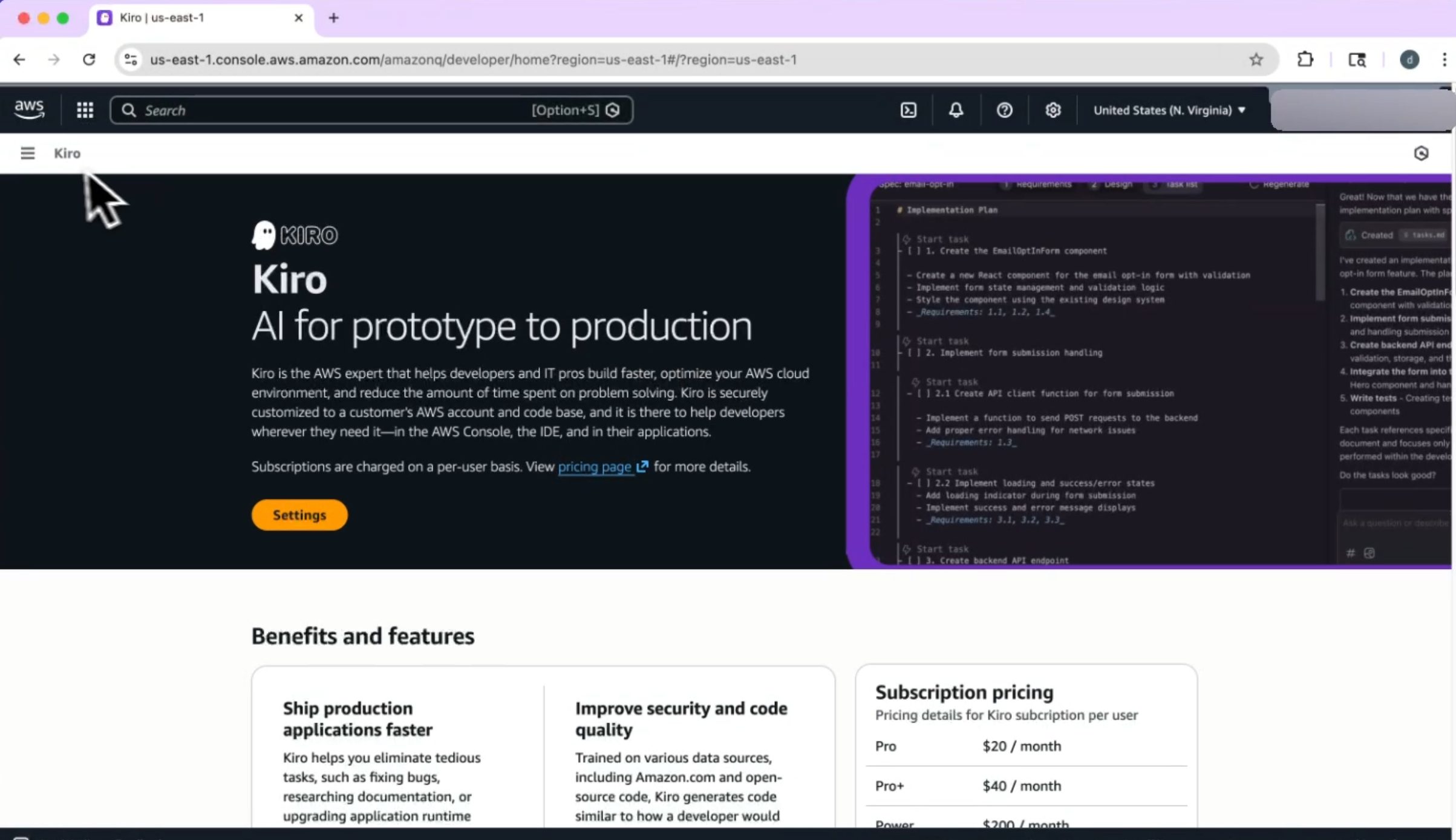Bookmark this page with star icon

(x=1256, y=59)
